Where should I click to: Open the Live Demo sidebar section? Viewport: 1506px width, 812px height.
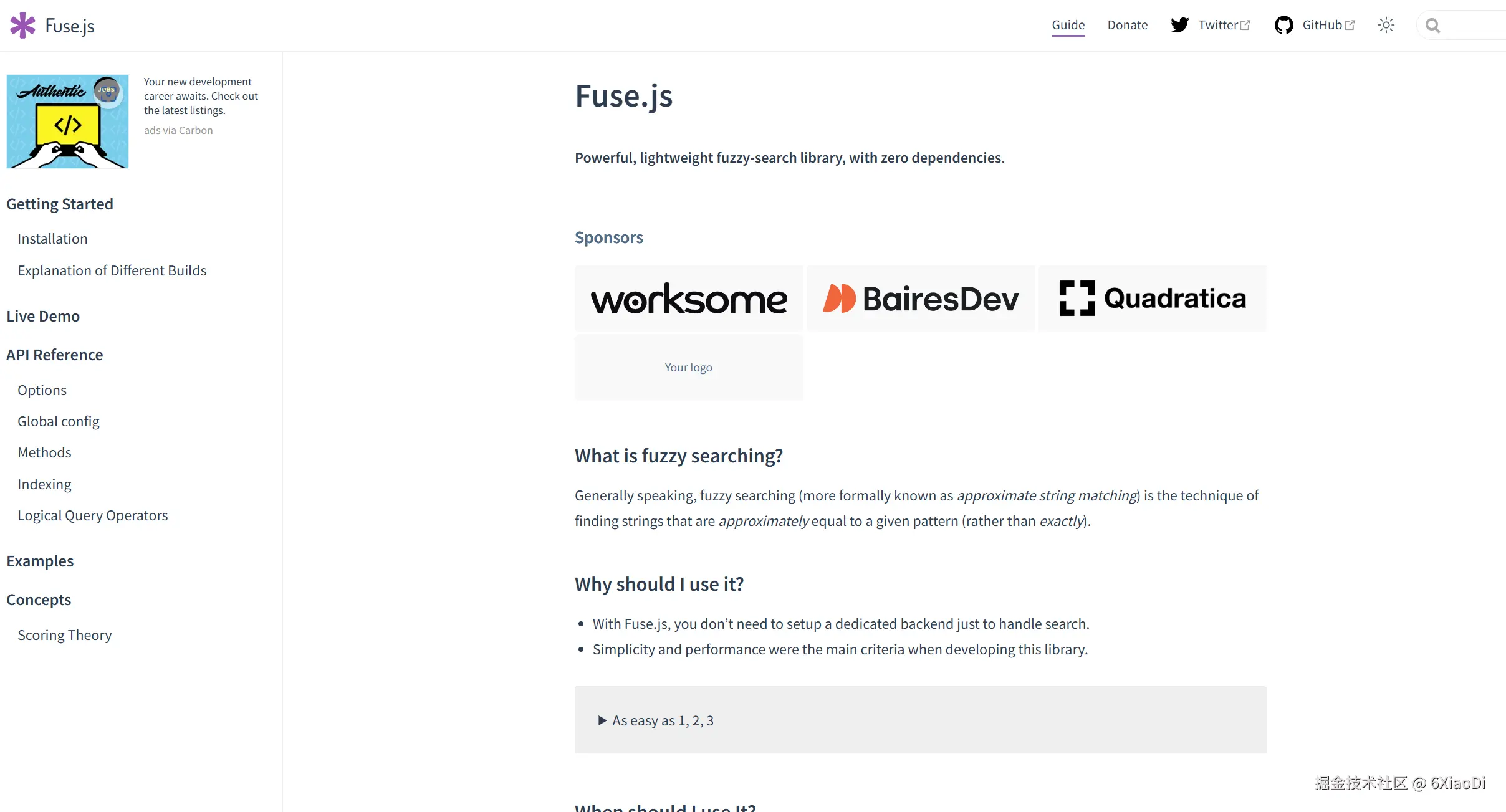[43, 317]
